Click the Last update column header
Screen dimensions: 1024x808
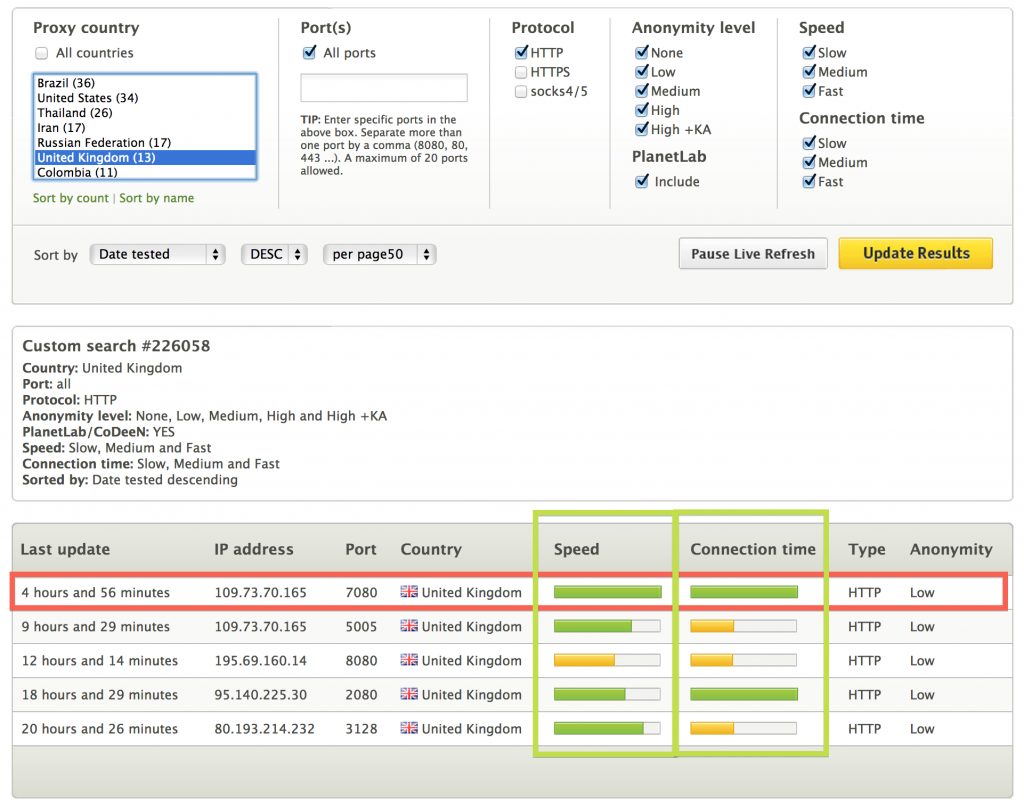click(65, 549)
